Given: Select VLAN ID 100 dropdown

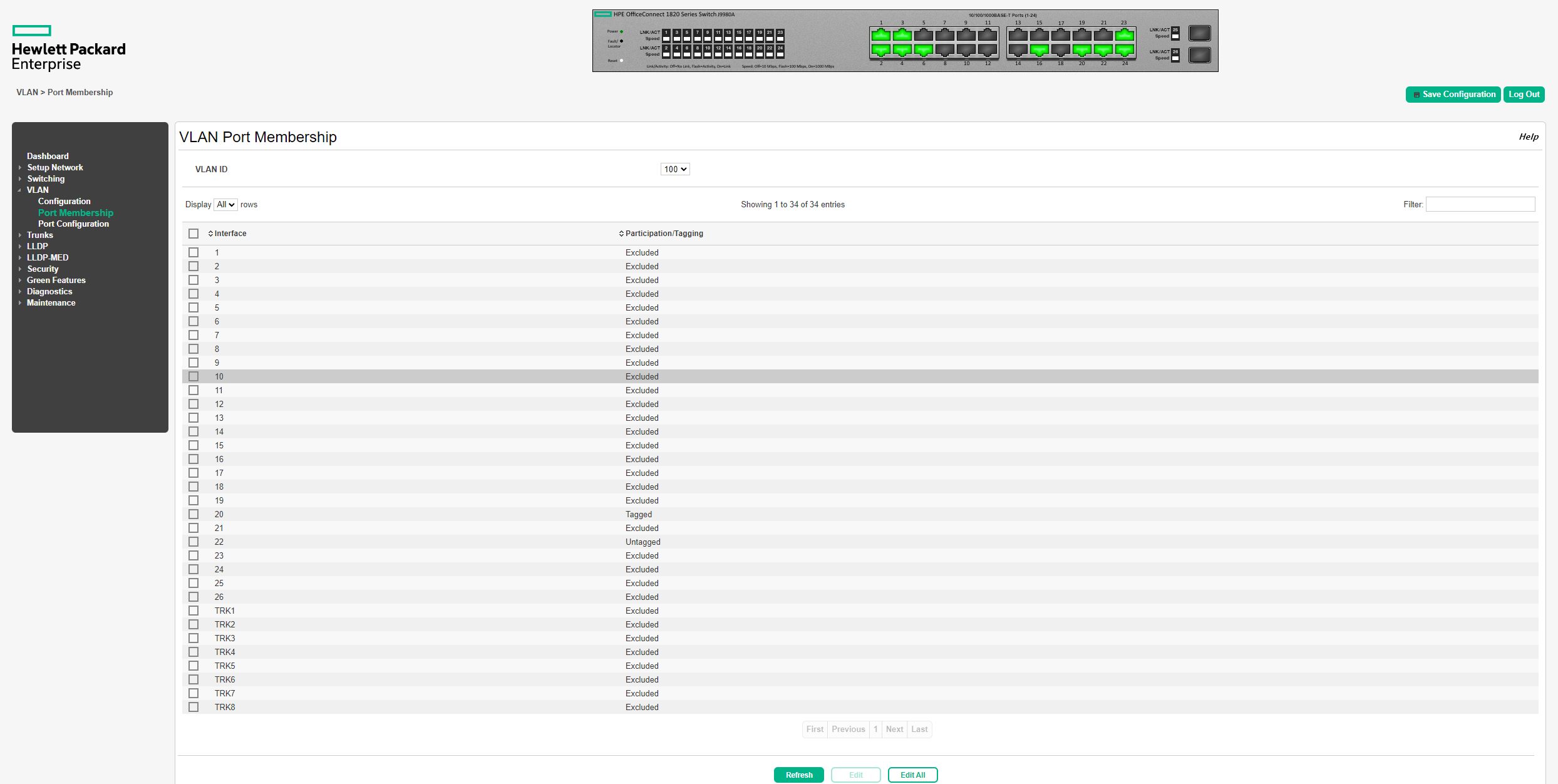Looking at the screenshot, I should coord(674,168).
